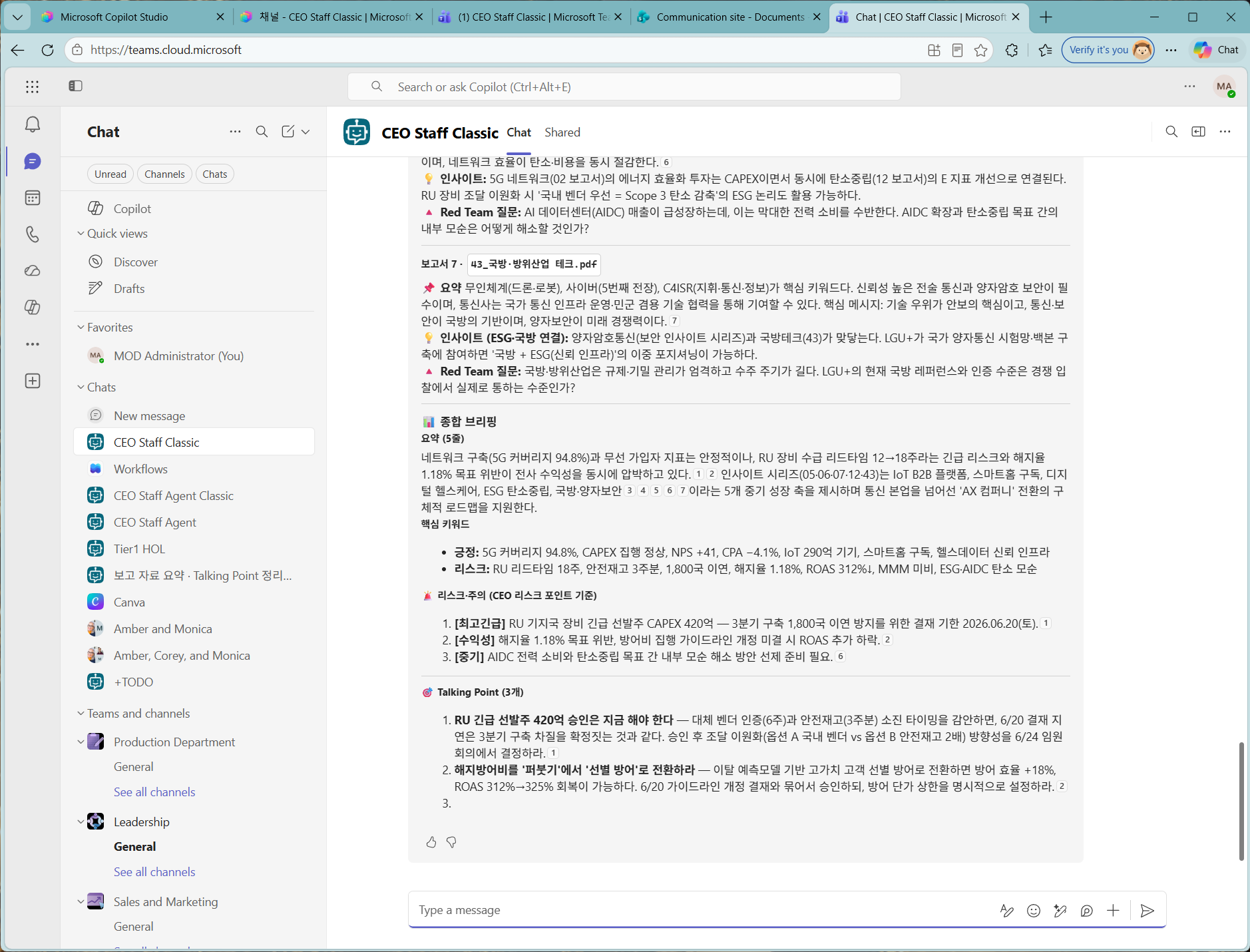Image resolution: width=1250 pixels, height=952 pixels.
Task: Open the browser tab search dropdown
Action: [x=17, y=17]
